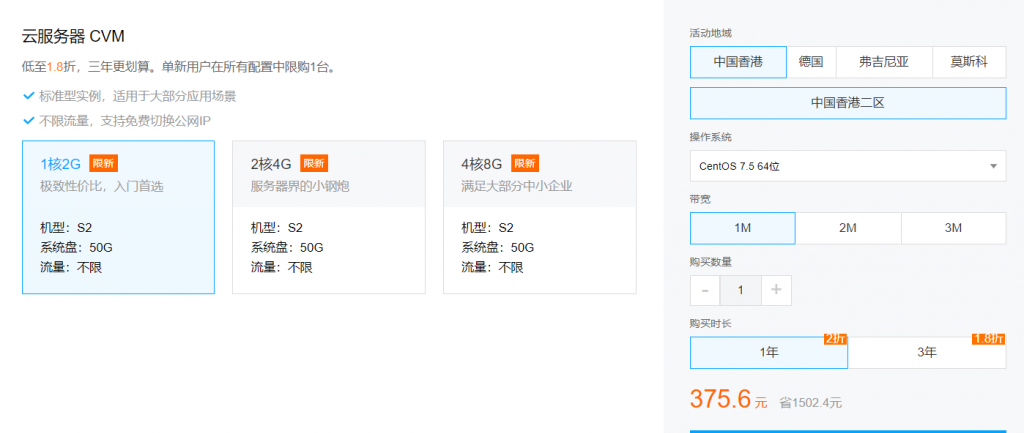
Task: Click the 活动地域 label
Action: [x=711, y=33]
